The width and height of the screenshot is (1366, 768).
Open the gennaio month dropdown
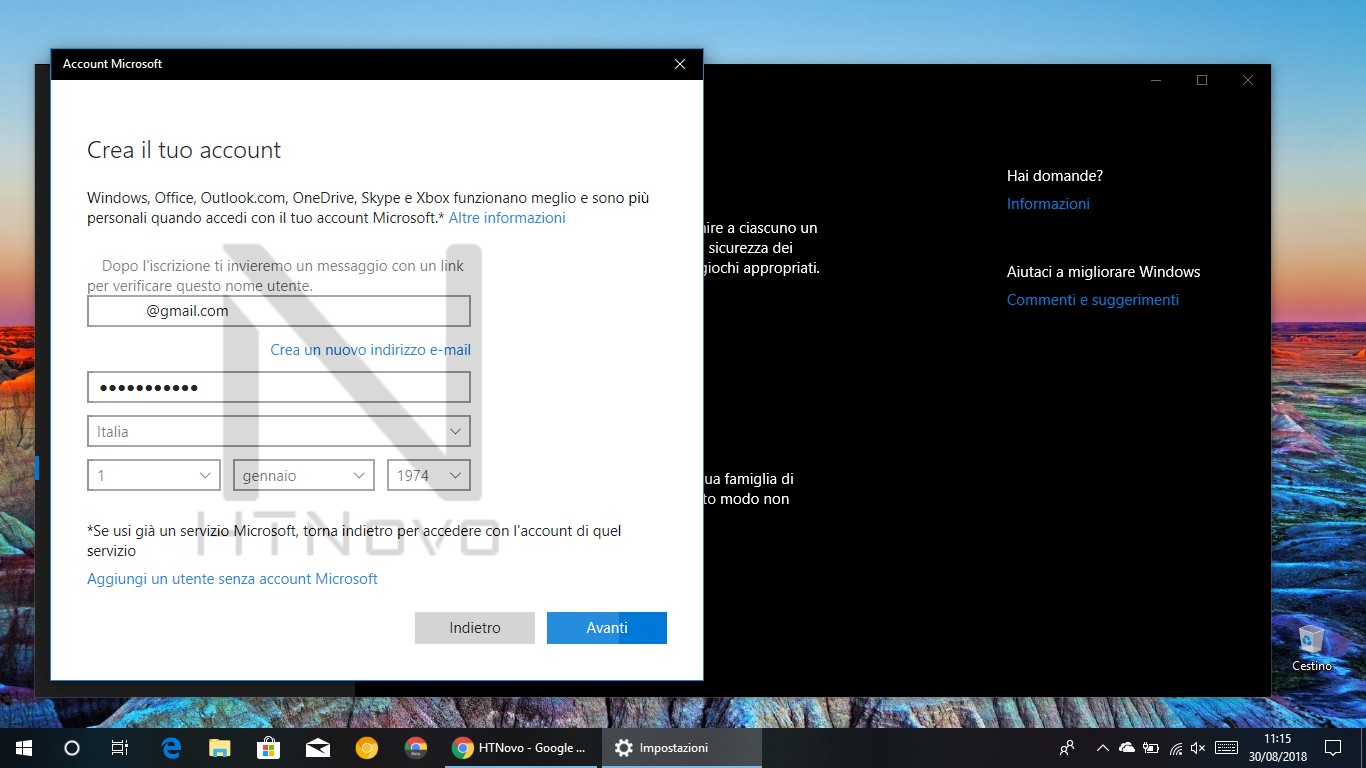pos(304,476)
